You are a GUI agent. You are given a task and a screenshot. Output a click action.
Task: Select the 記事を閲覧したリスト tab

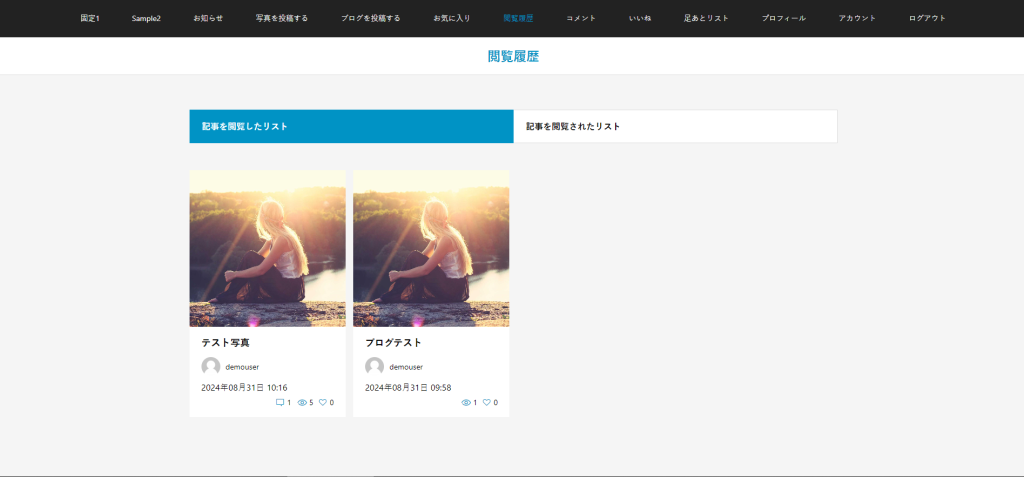pos(351,127)
